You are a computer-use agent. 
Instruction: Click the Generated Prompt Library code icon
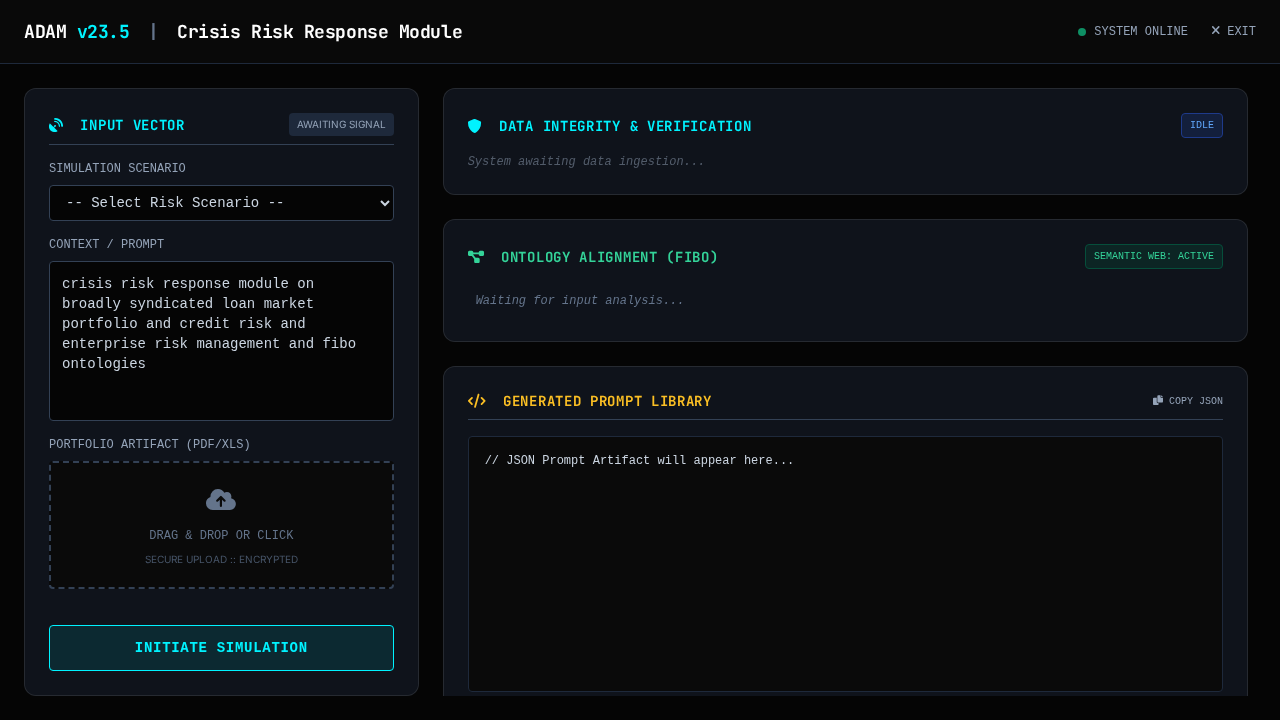pyautogui.click(x=476, y=401)
